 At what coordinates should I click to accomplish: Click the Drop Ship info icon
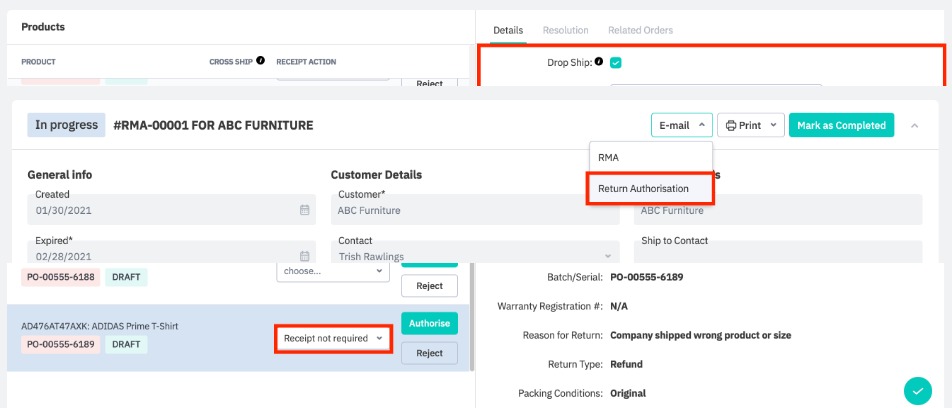click(x=599, y=62)
